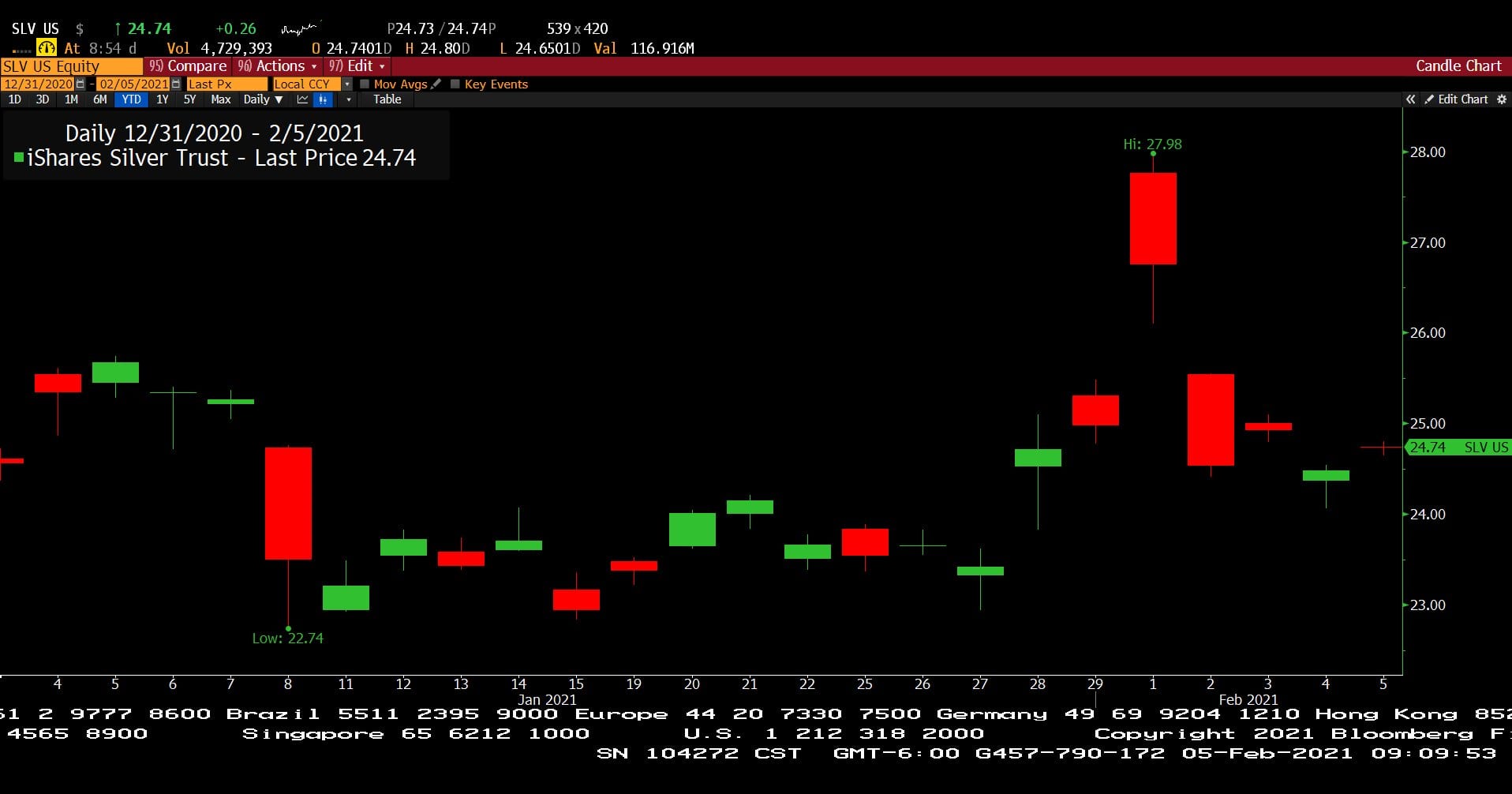The height and width of the screenshot is (794, 1512).
Task: Click the 'Feb 2021' axis label
Action: (x=1248, y=700)
